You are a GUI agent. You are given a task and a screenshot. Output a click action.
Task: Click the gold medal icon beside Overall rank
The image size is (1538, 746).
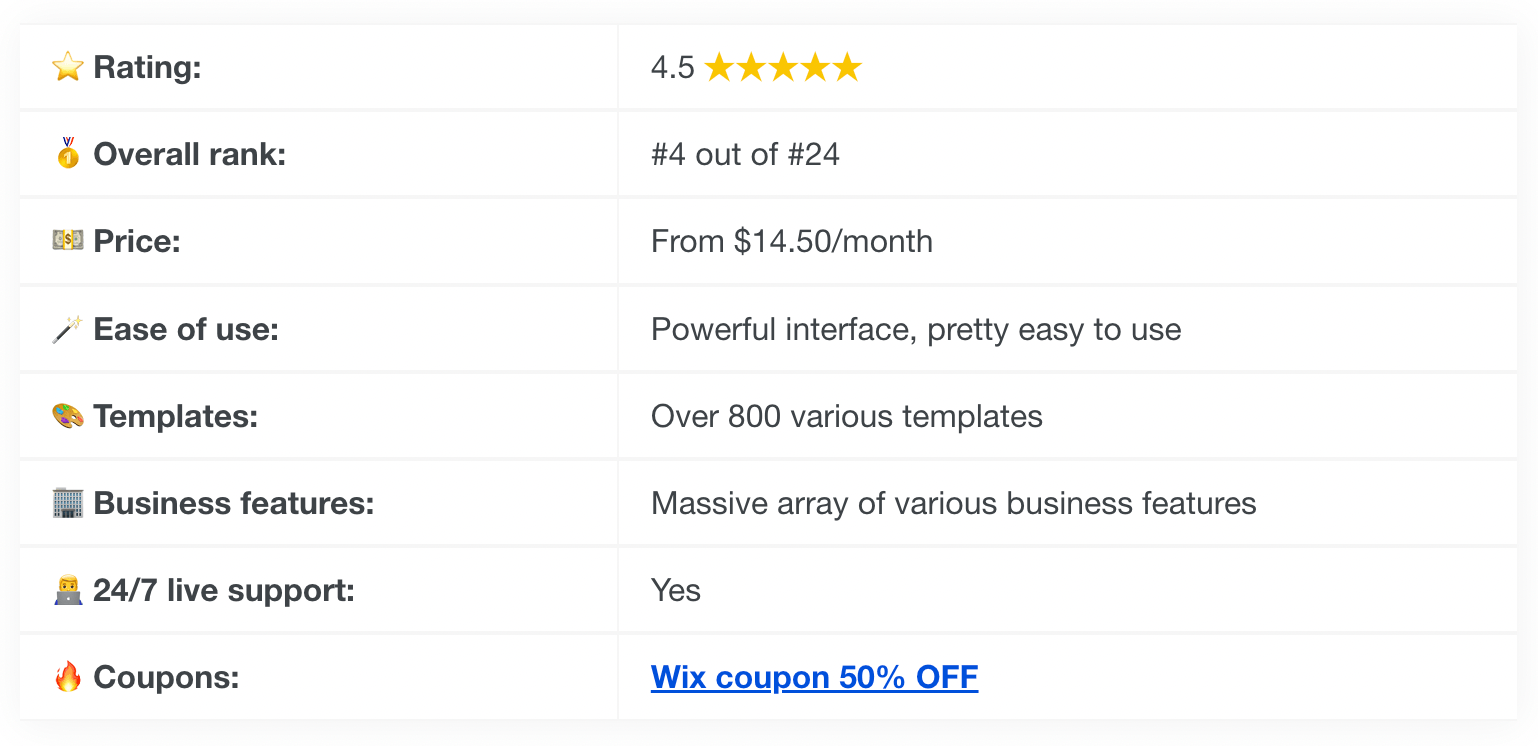pyautogui.click(x=67, y=154)
